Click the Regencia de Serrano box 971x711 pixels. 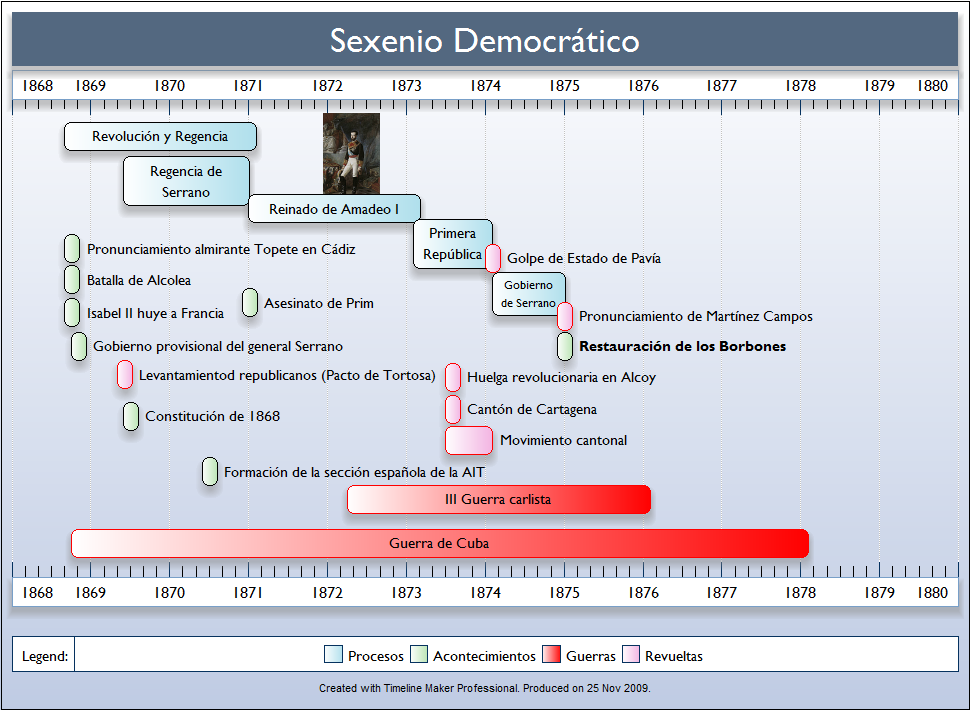pos(186,181)
